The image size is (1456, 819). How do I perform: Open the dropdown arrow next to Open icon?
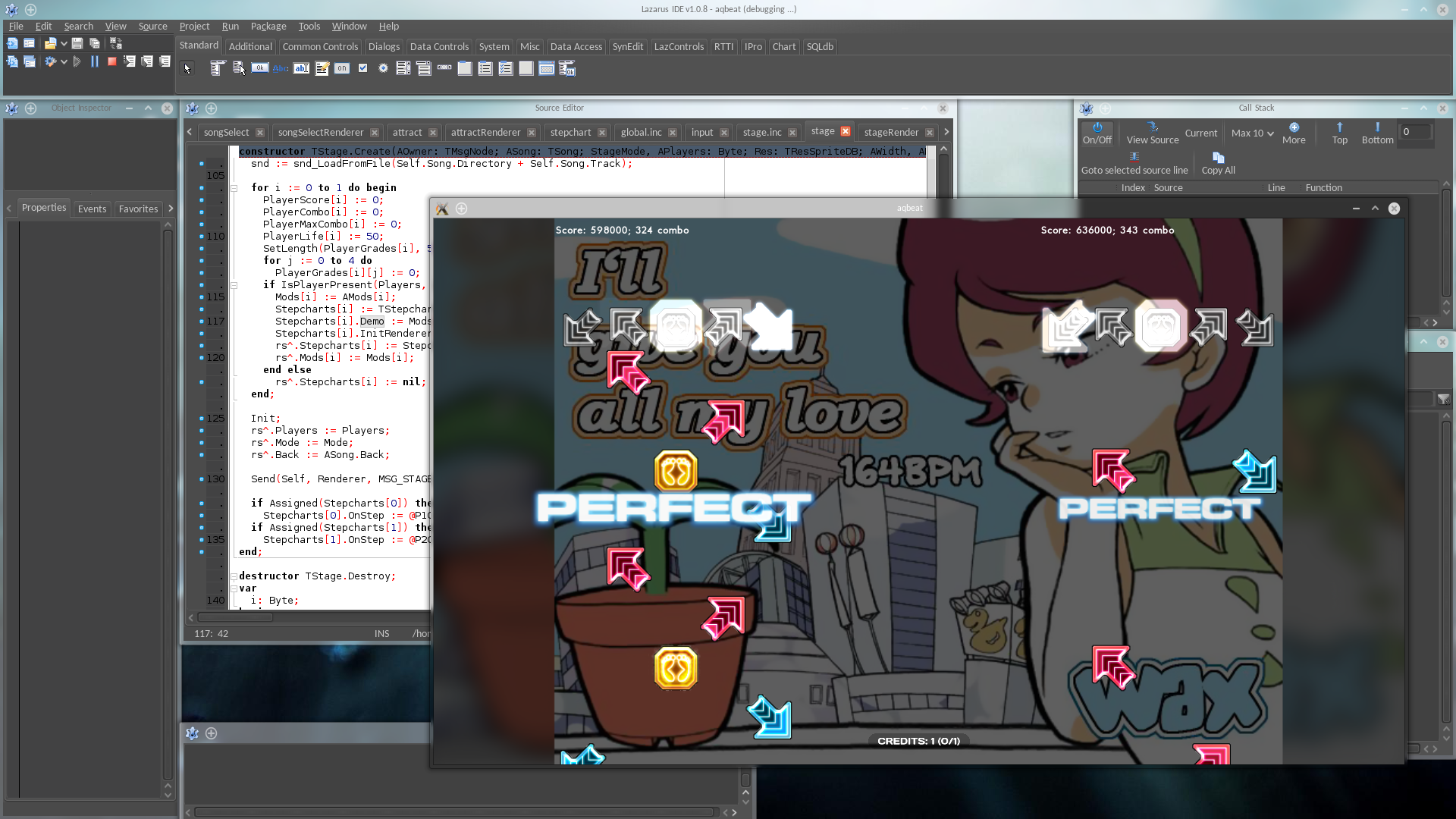coord(64,43)
